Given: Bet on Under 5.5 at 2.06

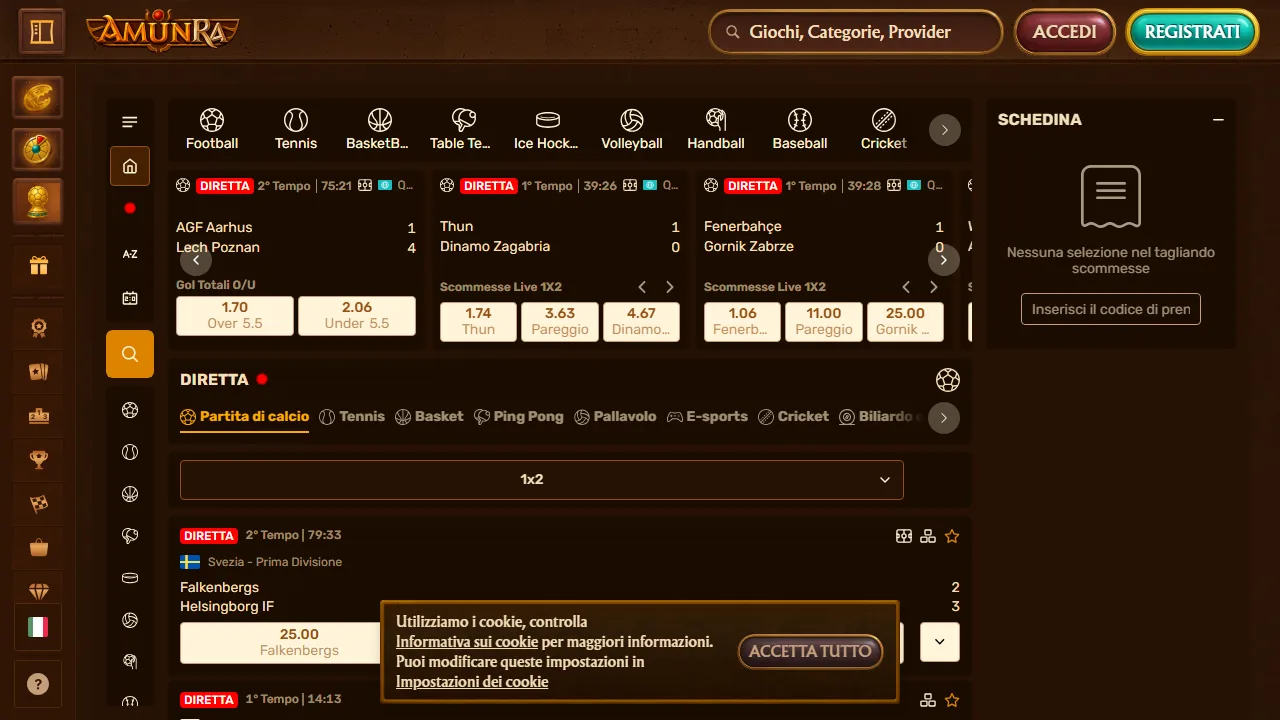Looking at the screenshot, I should click(x=357, y=316).
